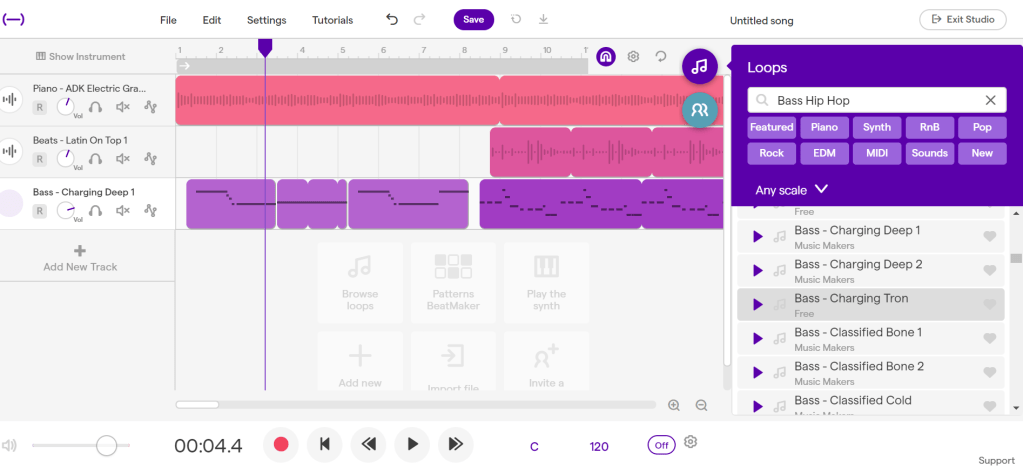Zoom in the timeline with magnifier plus

click(674, 405)
